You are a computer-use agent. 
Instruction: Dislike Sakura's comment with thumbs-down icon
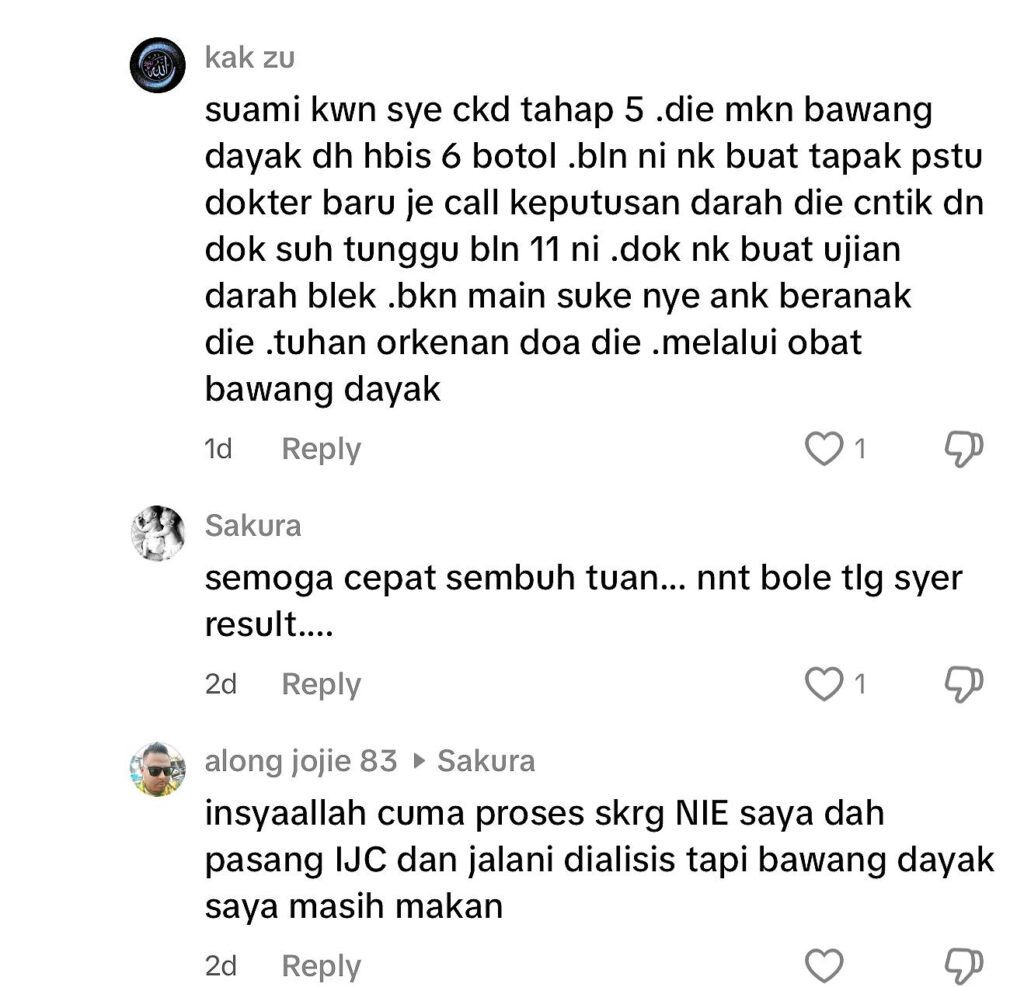pyautogui.click(x=964, y=685)
